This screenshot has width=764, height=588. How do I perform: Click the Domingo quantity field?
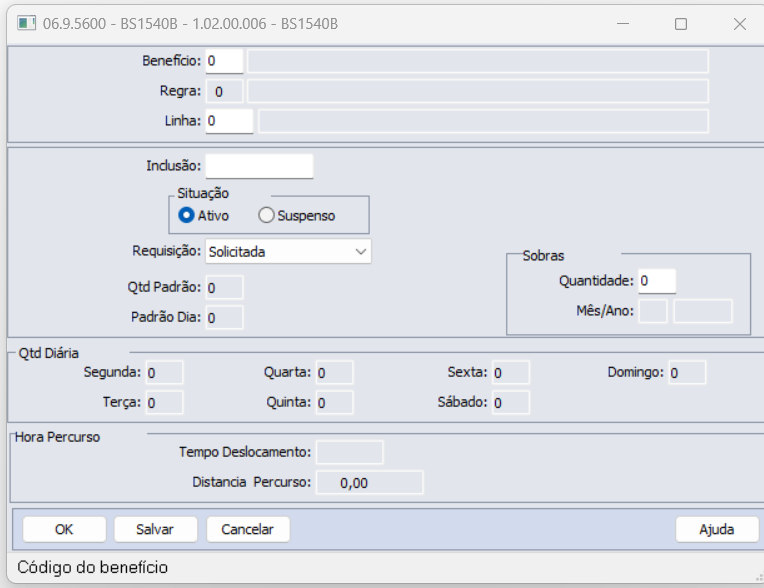[687, 373]
